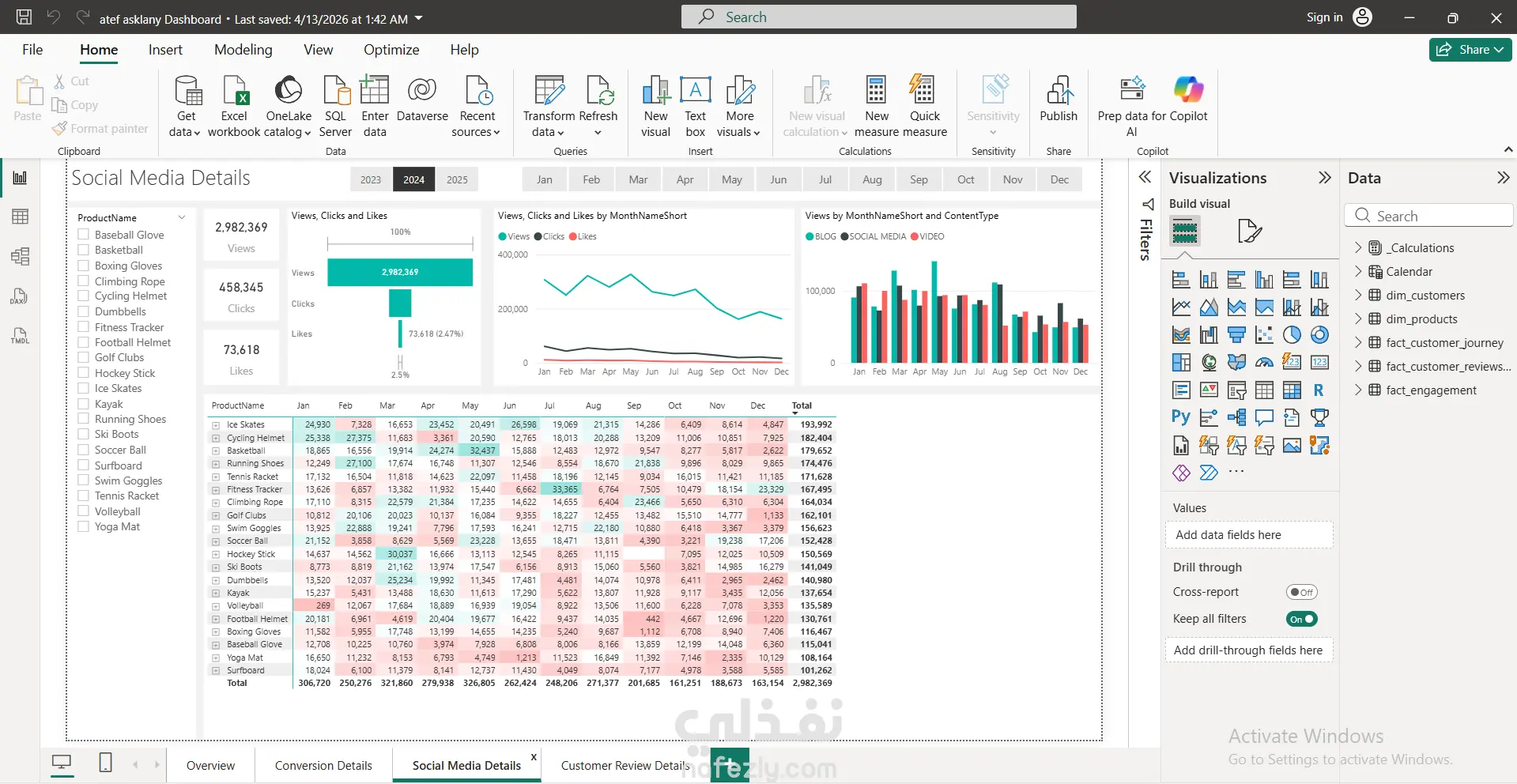The image size is (1517, 784).
Task: Switch to the Optimize ribbon tab
Action: [x=391, y=50]
